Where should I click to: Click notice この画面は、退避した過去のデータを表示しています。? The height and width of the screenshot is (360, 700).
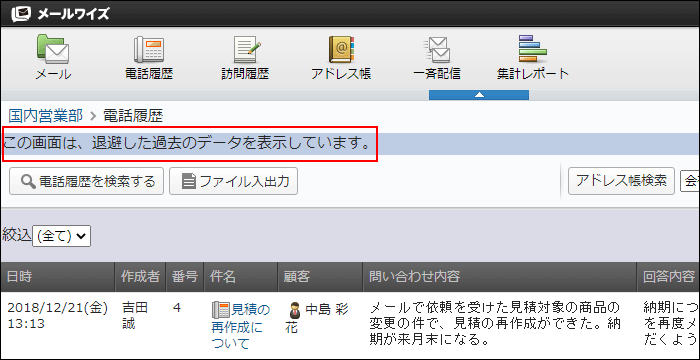point(188,144)
